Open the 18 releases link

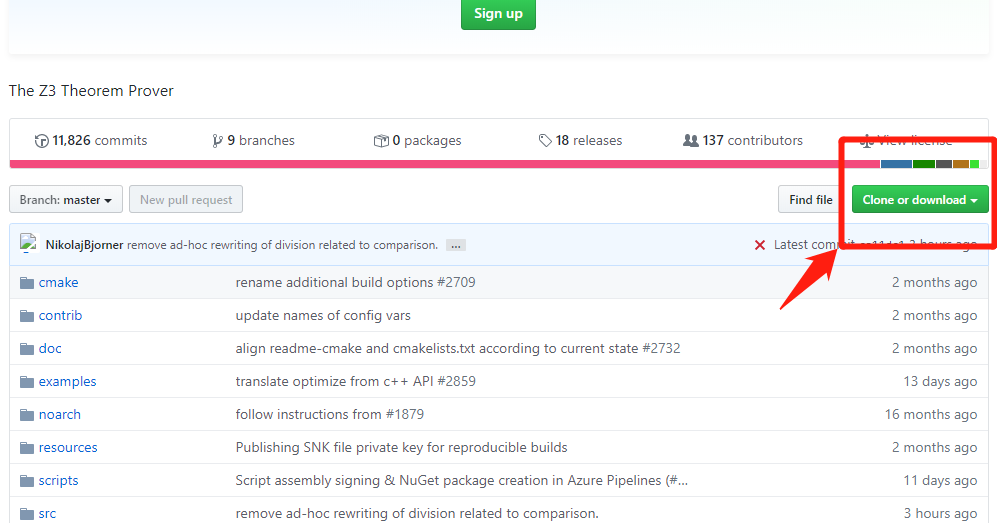[589, 140]
